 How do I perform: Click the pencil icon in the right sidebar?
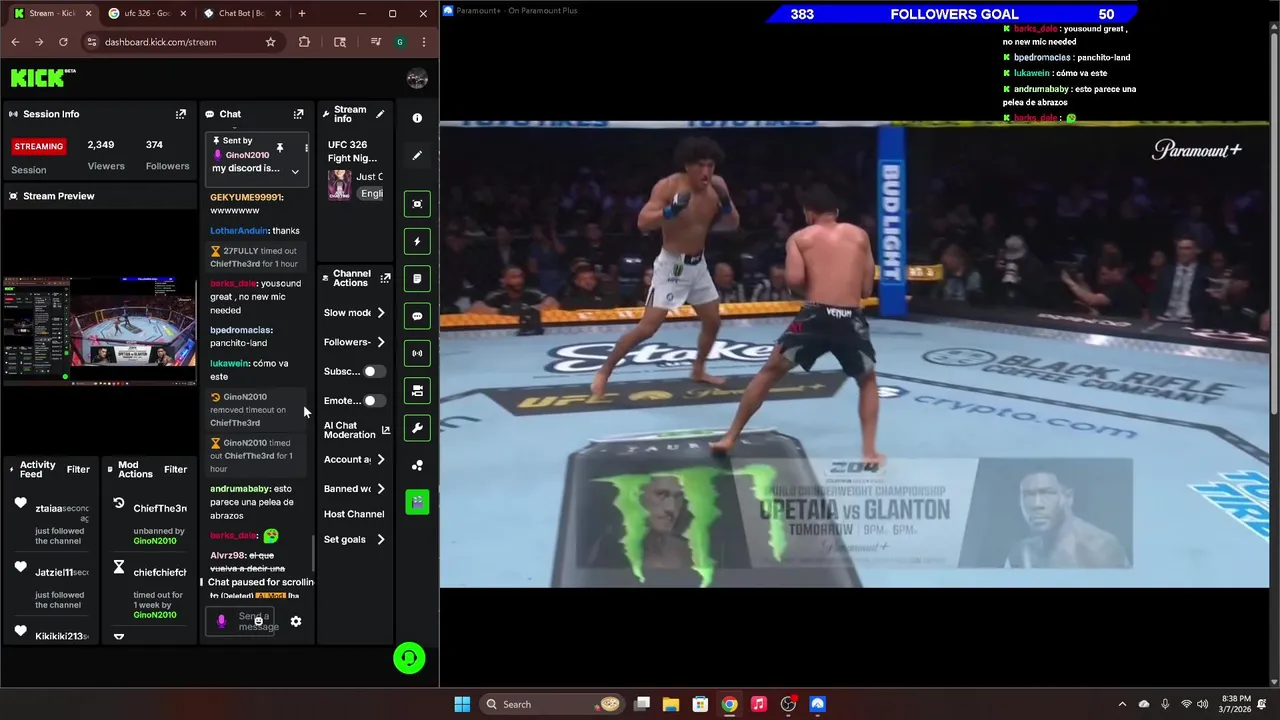tap(417, 155)
